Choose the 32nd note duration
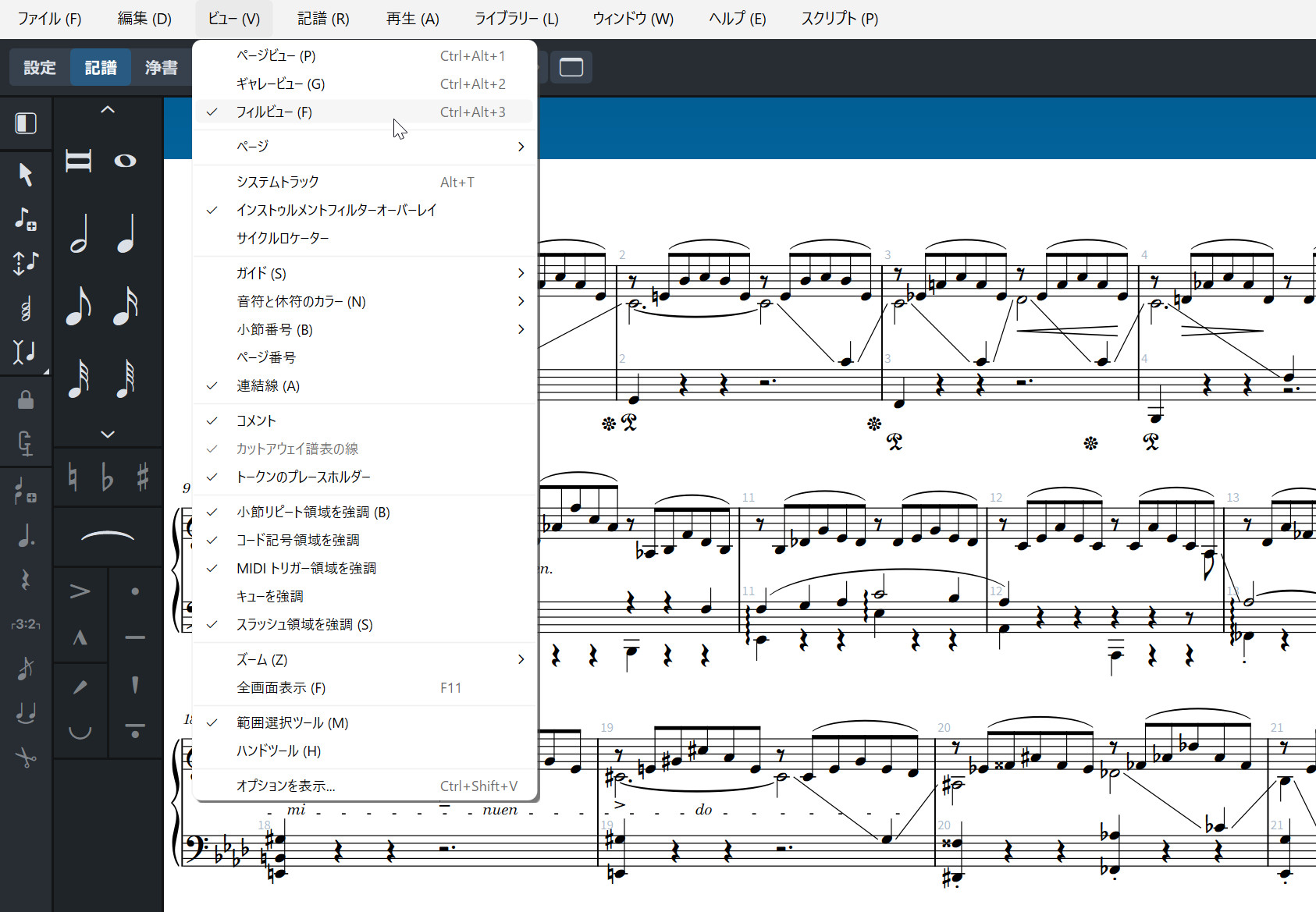This screenshot has width=1316, height=912. tap(79, 378)
